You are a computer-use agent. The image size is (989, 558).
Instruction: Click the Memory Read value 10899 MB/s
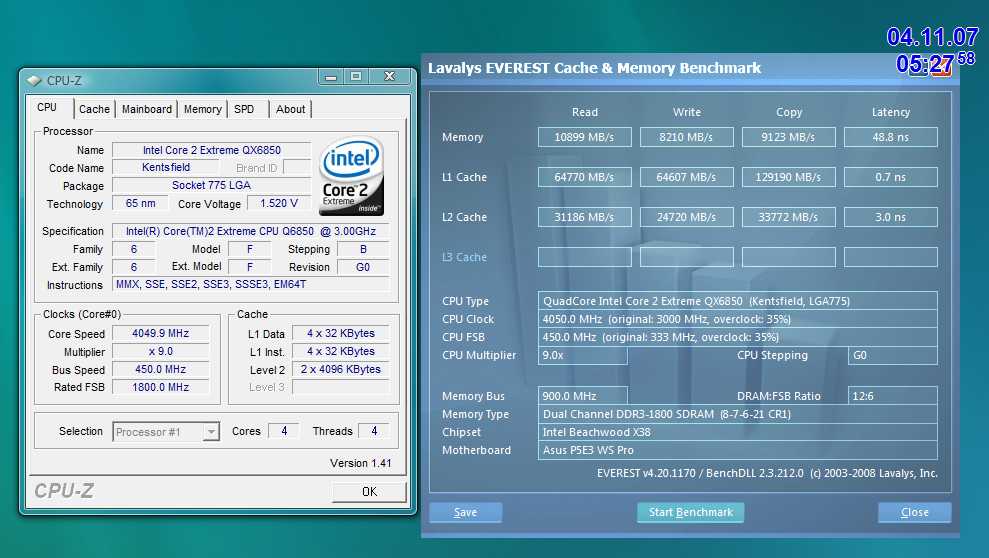click(584, 137)
